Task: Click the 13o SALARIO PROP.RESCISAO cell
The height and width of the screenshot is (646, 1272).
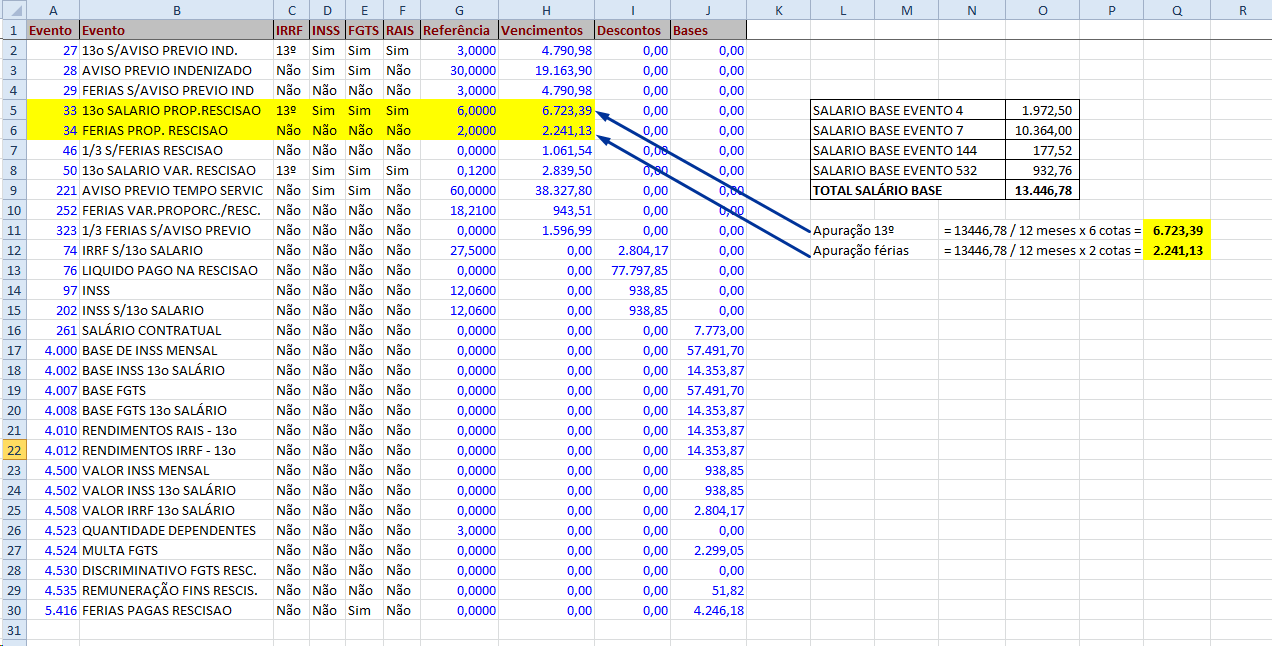Action: pyautogui.click(x=176, y=110)
